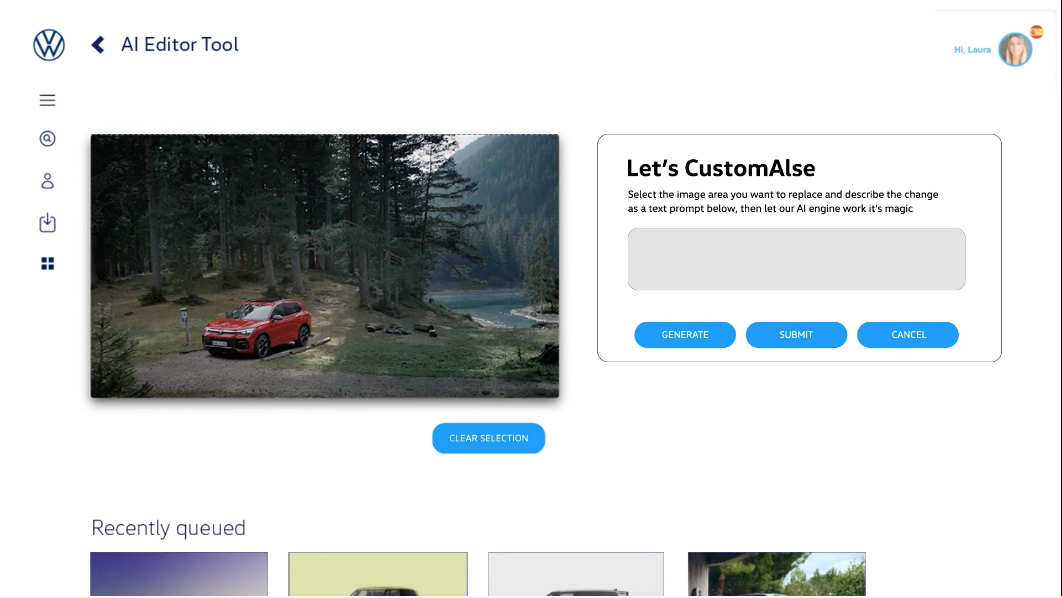Image resolution: width=1062 pixels, height=598 pixels.
Task: Click the Spanish flag language badge
Action: point(1037,32)
